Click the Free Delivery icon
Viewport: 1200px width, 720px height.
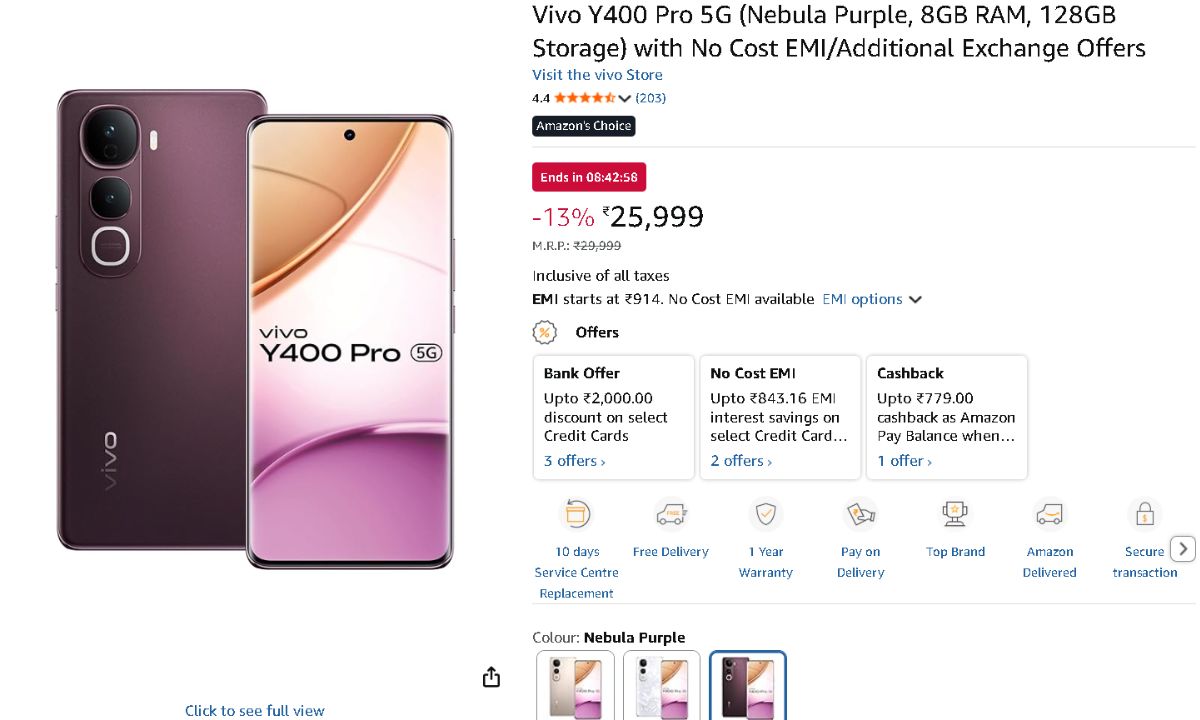coord(670,514)
